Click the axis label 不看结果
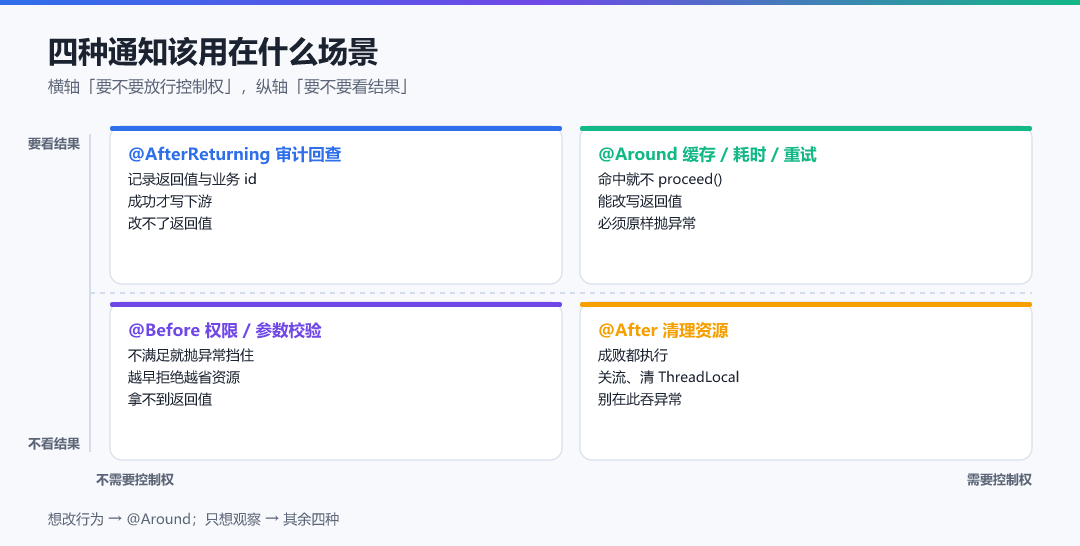The height and width of the screenshot is (546, 1080). 54,444
